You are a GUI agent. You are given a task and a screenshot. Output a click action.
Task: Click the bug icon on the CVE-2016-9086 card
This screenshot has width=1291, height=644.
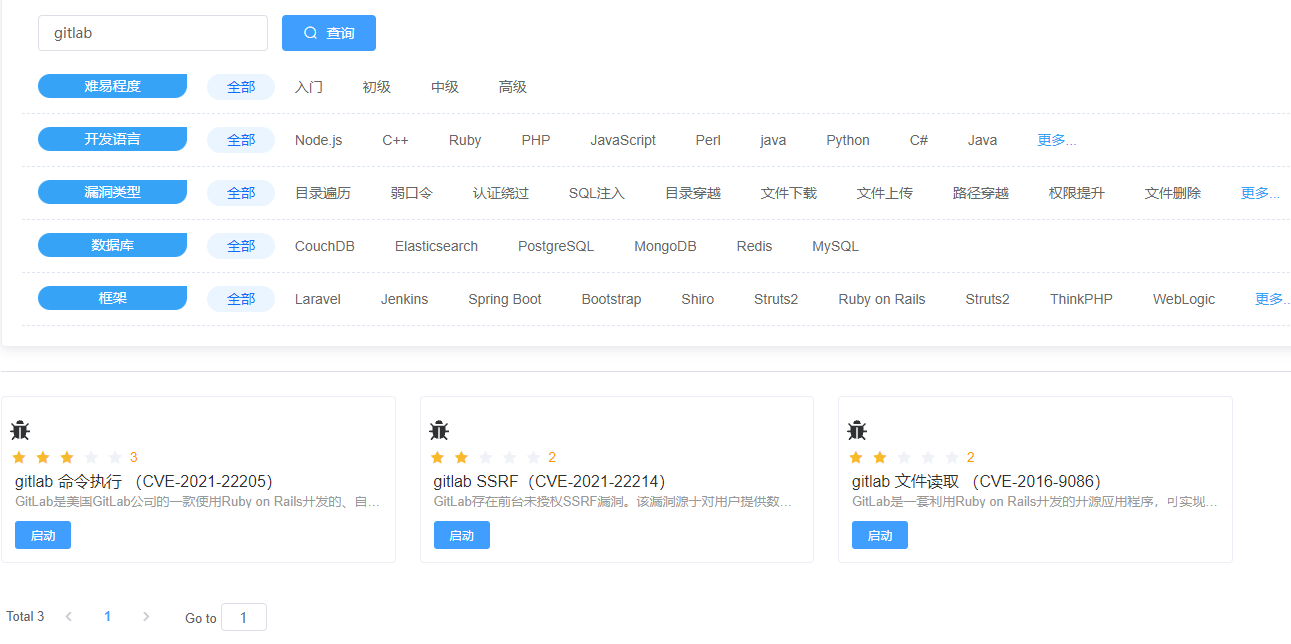click(857, 431)
